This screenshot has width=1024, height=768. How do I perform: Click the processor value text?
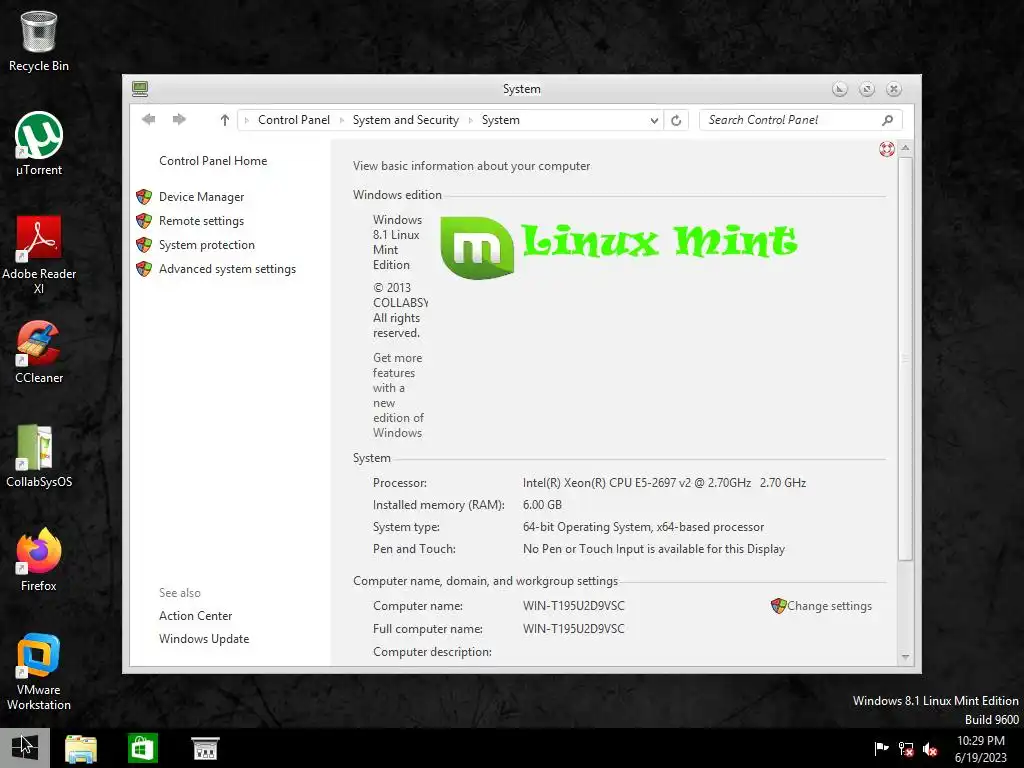click(664, 483)
